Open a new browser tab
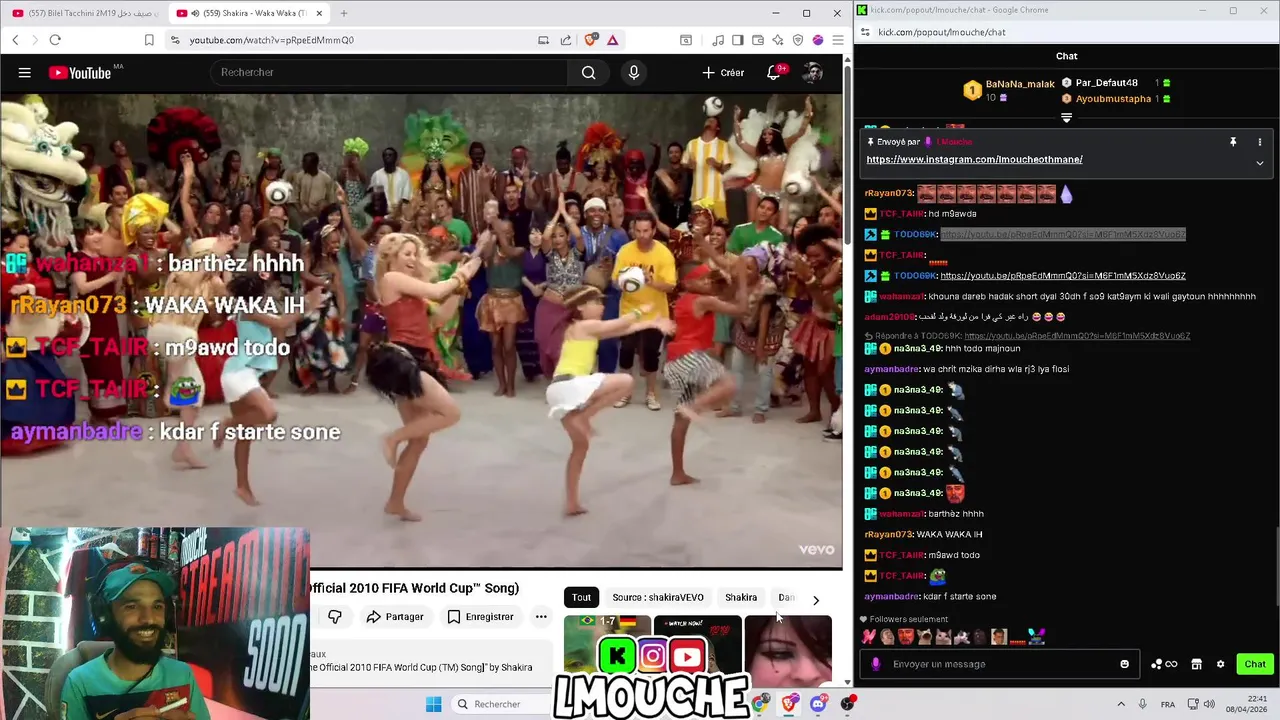 [x=343, y=13]
